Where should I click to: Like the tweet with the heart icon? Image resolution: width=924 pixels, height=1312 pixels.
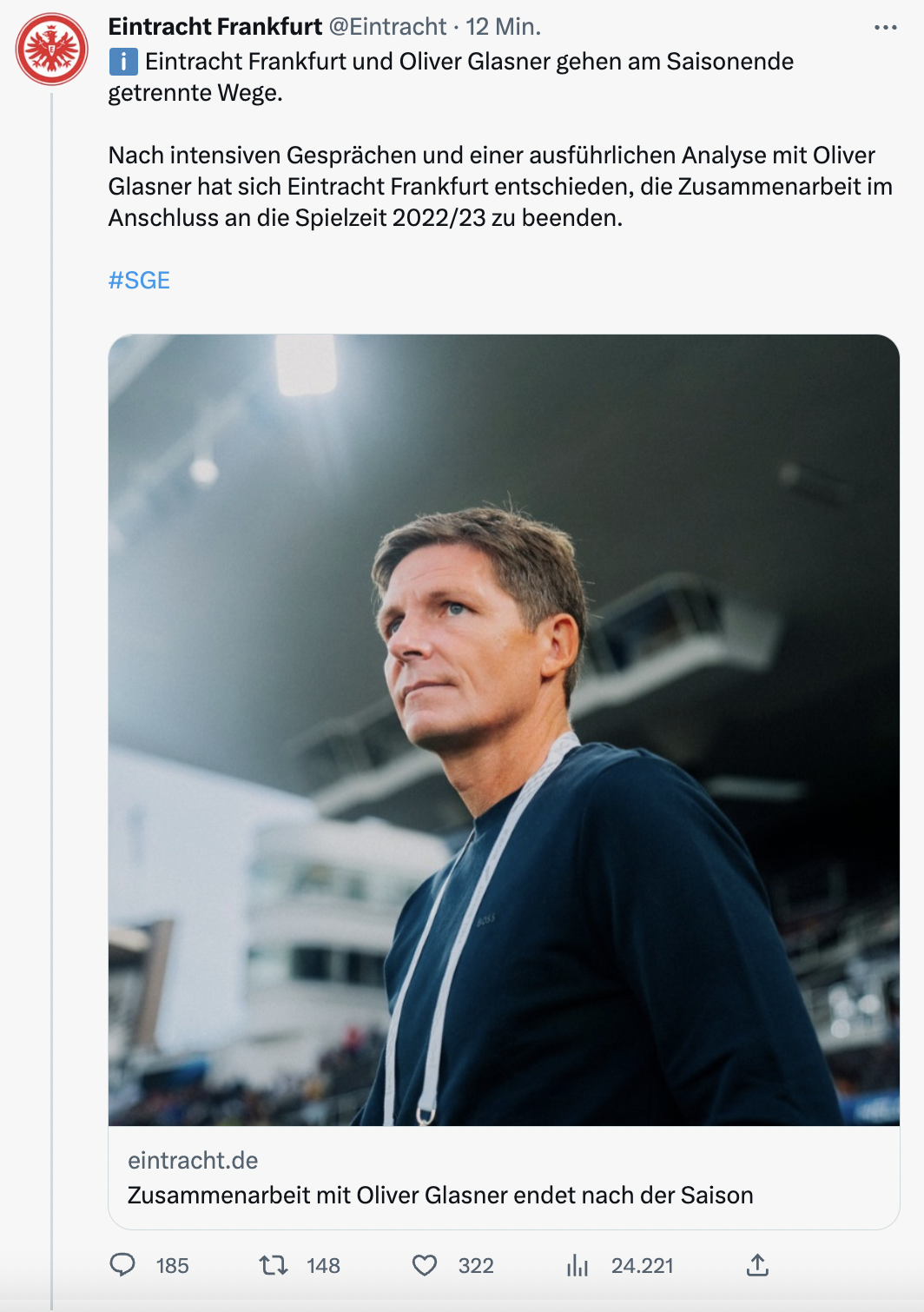425,1265
